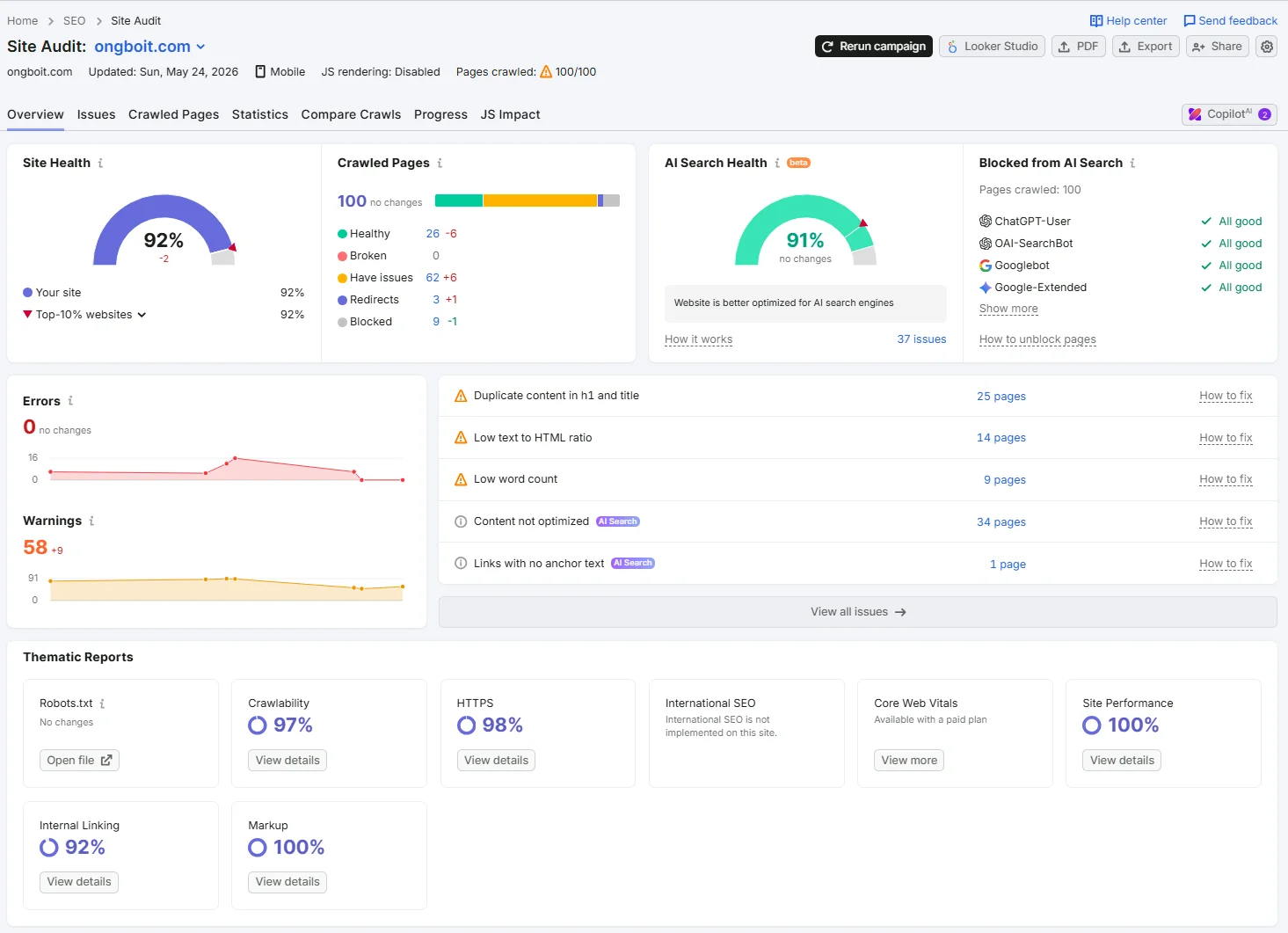Viewport: 1288px width, 933px height.
Task: Open Help center link
Action: click(x=1128, y=21)
